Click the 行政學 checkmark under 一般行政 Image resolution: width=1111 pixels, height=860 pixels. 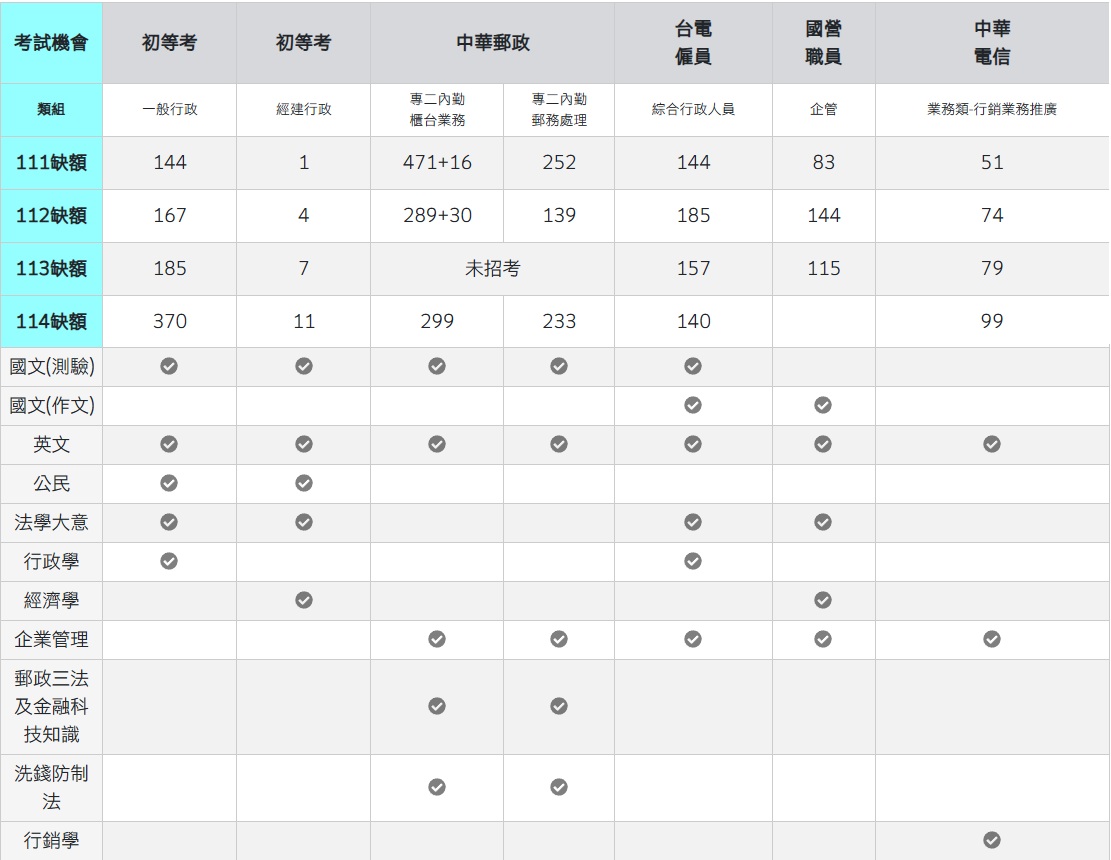tap(169, 561)
